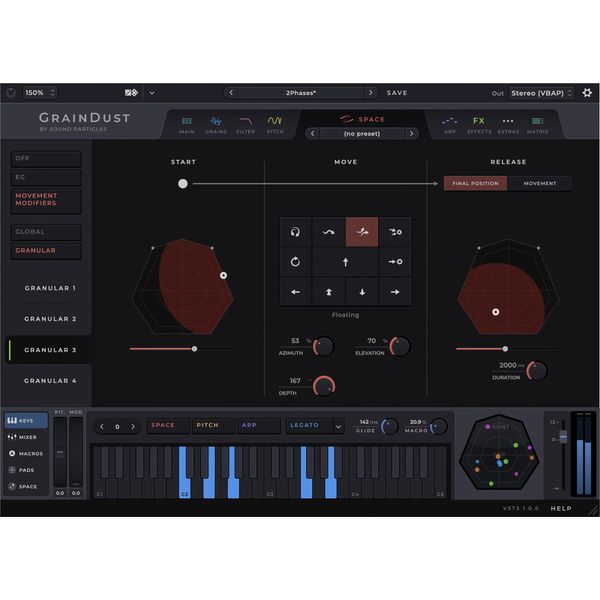Show the PADS panel

point(26,470)
